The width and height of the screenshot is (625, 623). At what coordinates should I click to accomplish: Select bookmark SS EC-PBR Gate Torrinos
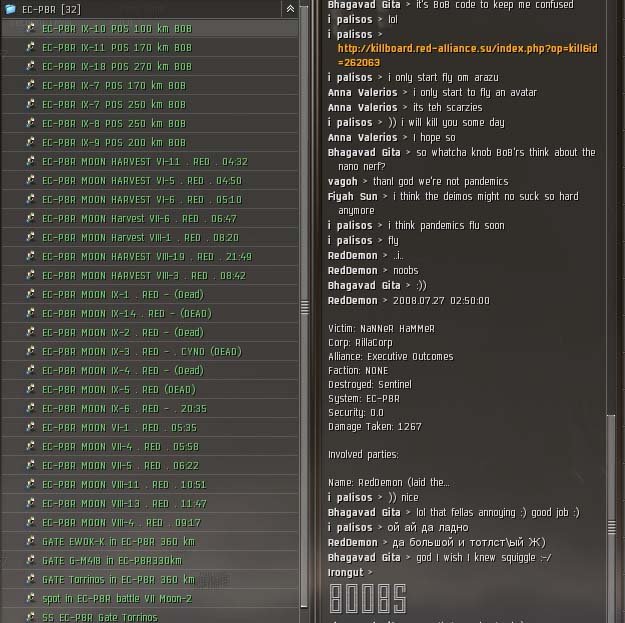pyautogui.click(x=150, y=617)
